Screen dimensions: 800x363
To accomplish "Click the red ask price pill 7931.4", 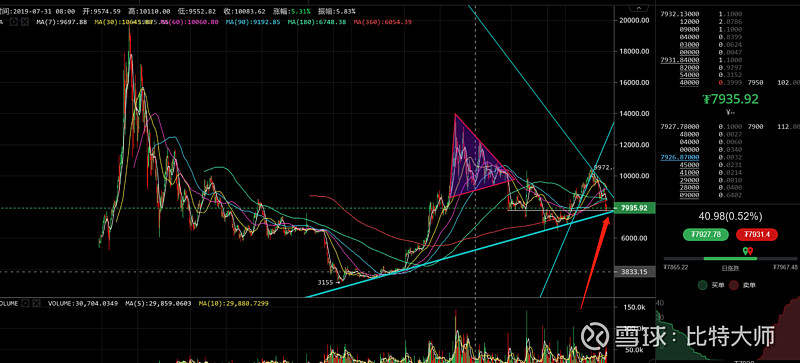I will pos(757,234).
